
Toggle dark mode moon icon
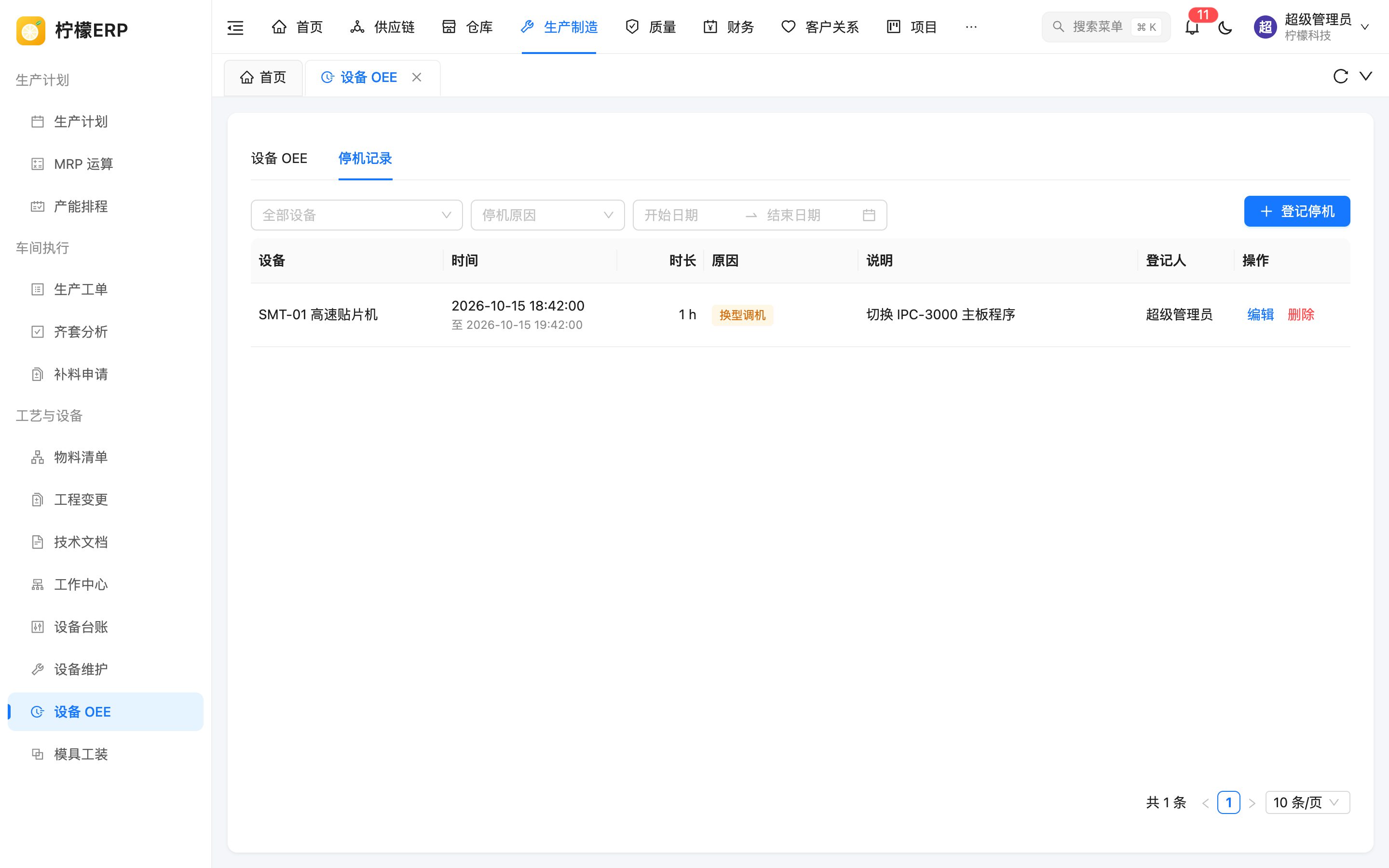[1225, 27]
